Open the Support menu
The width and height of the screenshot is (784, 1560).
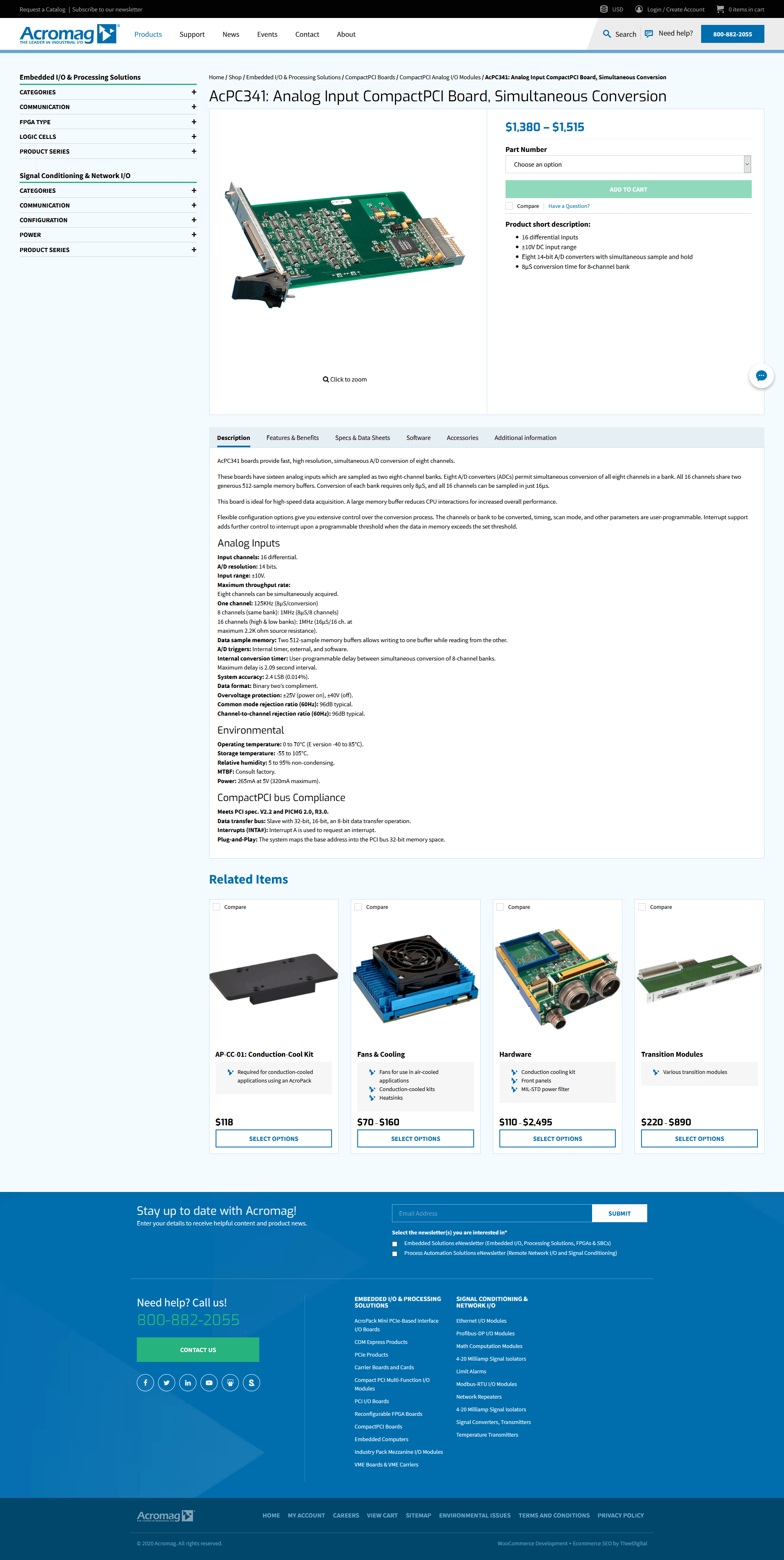[x=192, y=35]
